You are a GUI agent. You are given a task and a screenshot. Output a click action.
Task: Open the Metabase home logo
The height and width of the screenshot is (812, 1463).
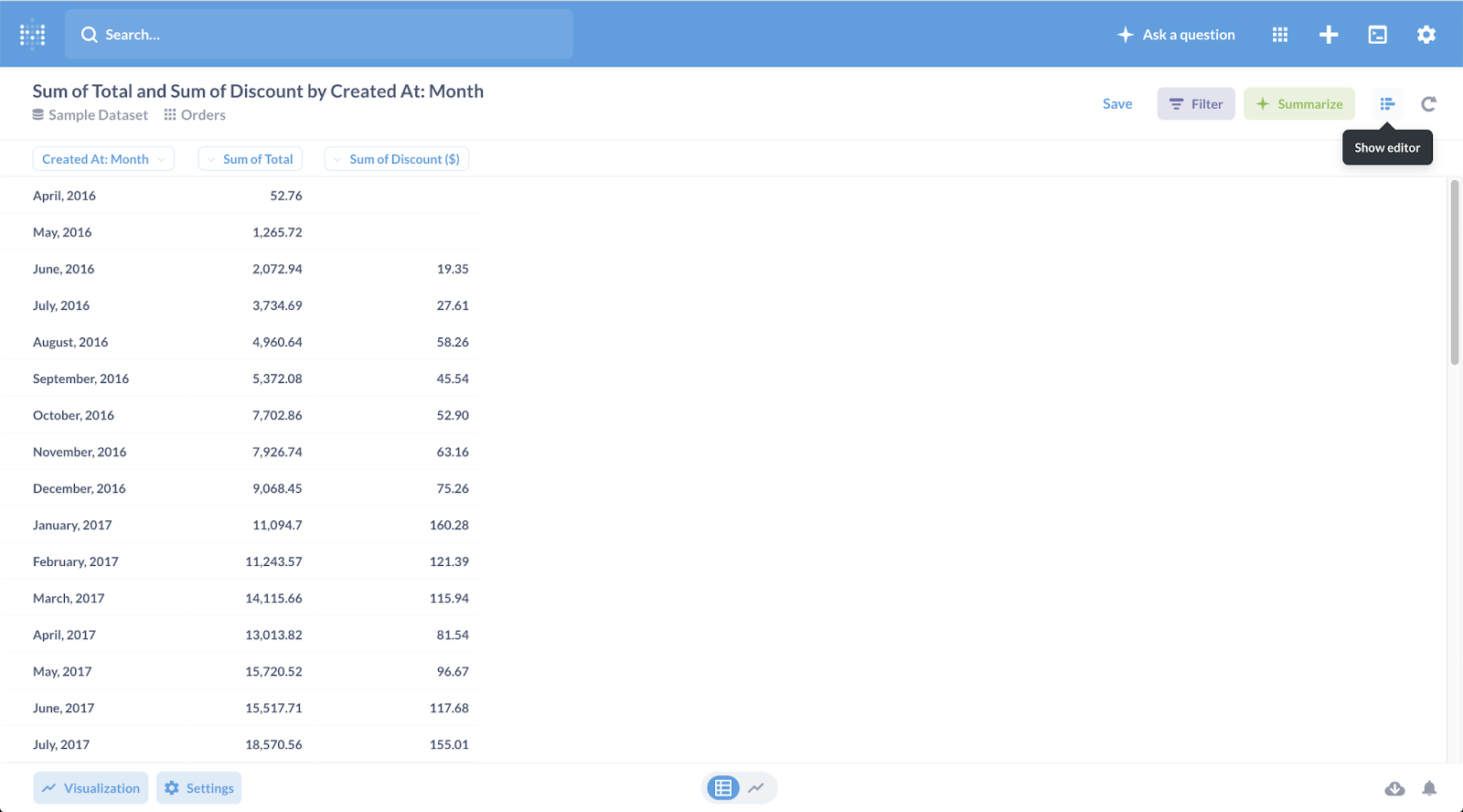(x=32, y=35)
